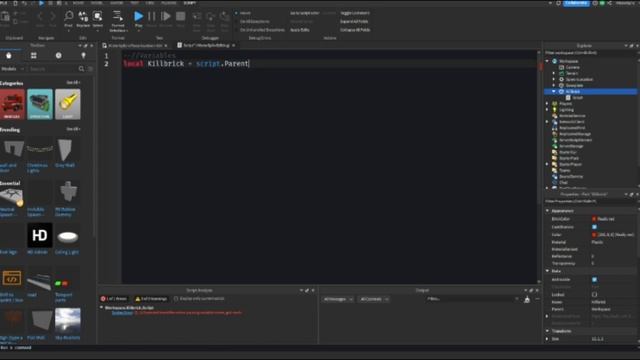Image resolution: width=640 pixels, height=360 pixels.
Task: Expand the StarterPlayer node in Explorer
Action: (x=547, y=164)
